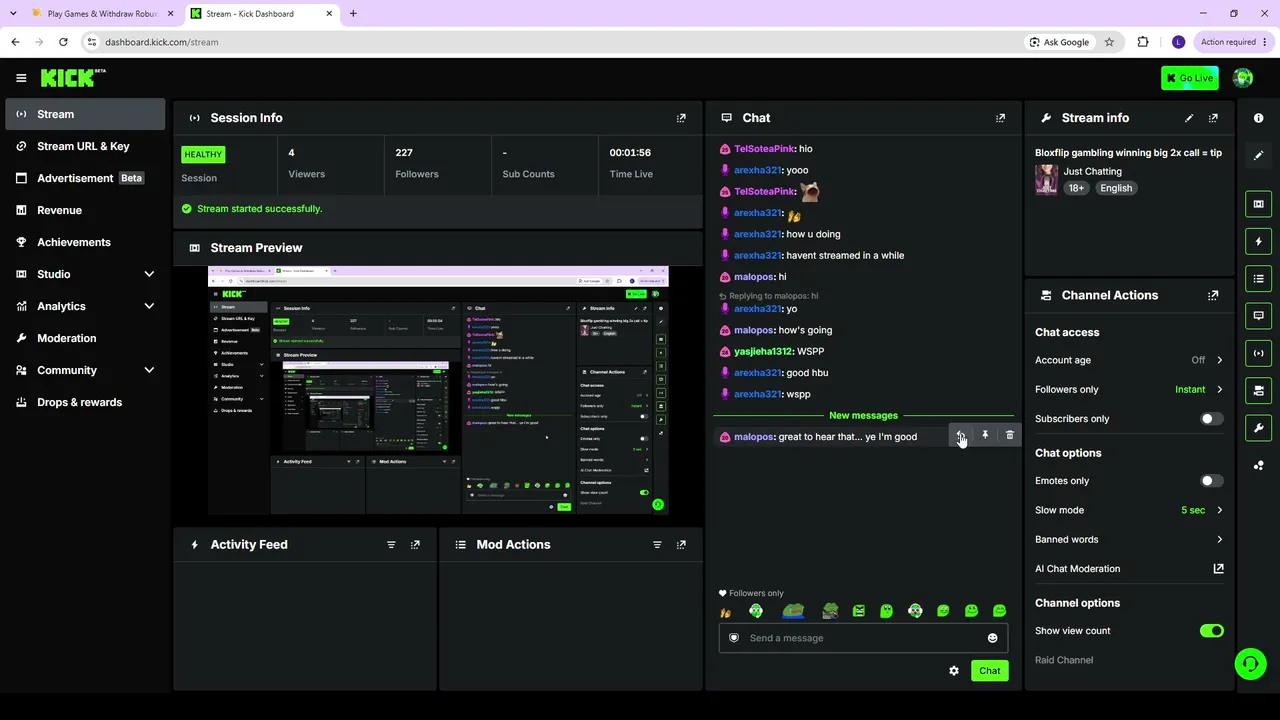
Task: Open the Achievements page
Action: coord(85,242)
